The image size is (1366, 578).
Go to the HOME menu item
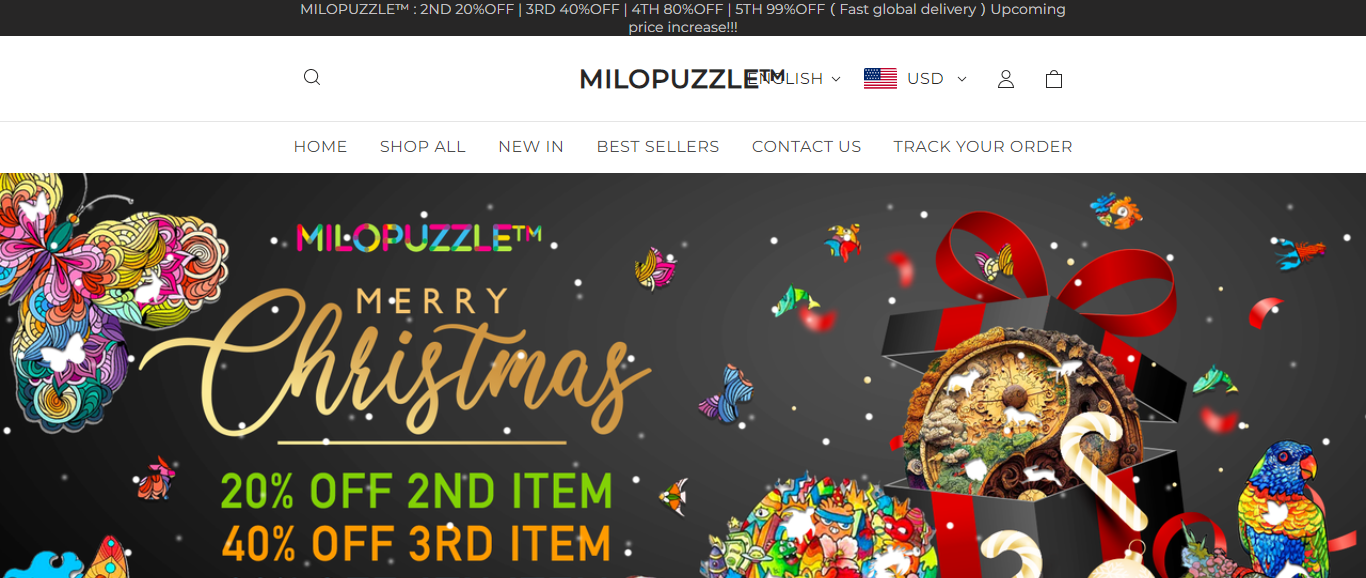coord(320,147)
